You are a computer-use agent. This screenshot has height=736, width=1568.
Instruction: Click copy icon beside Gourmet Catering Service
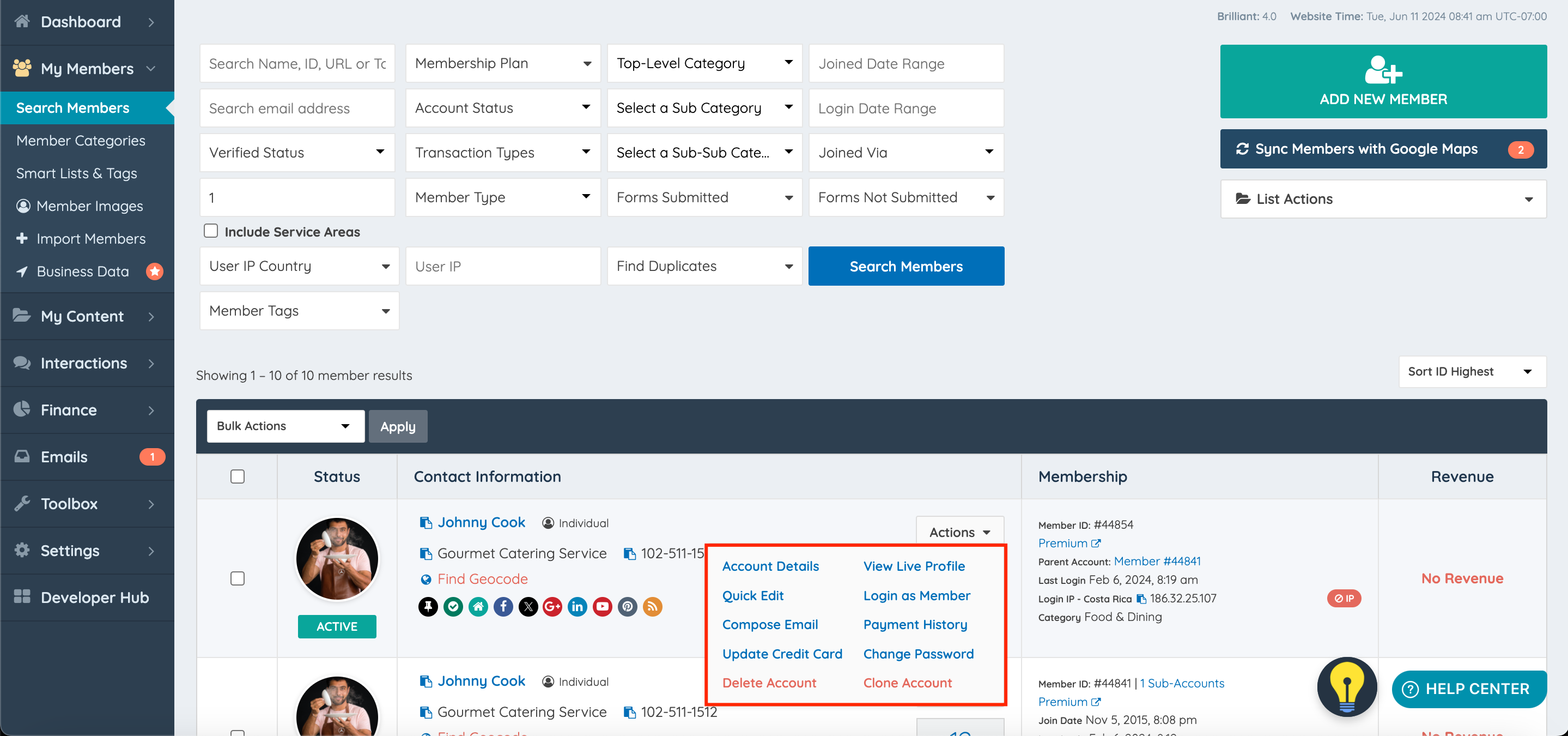(x=426, y=553)
